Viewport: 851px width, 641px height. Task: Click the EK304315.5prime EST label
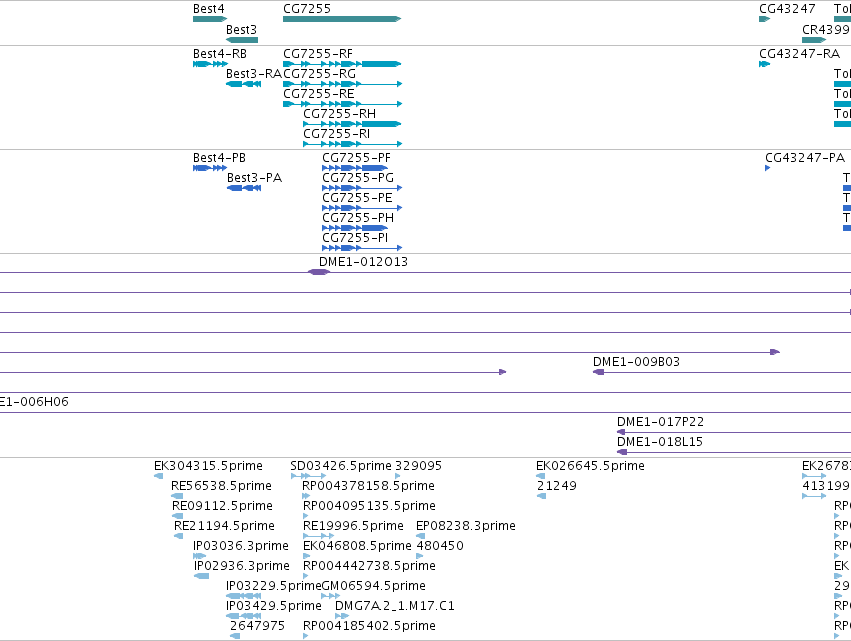[208, 466]
